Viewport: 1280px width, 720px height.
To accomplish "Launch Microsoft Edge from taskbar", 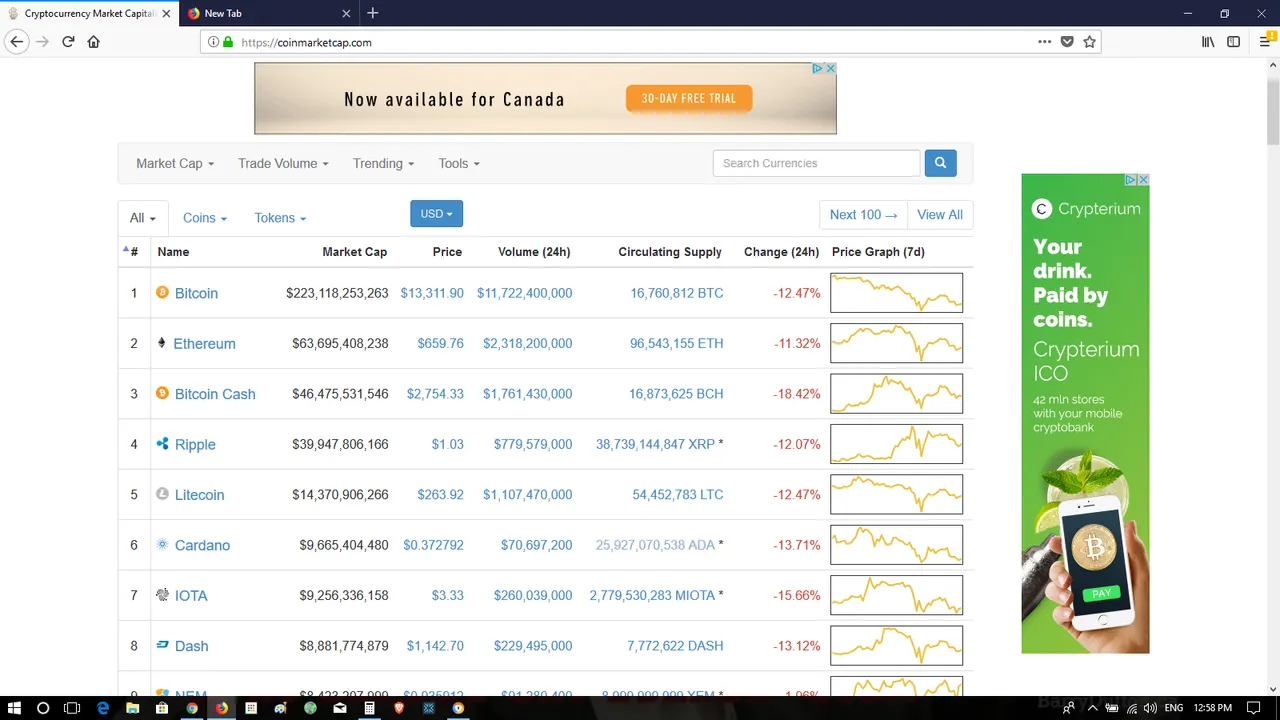I will [102, 708].
